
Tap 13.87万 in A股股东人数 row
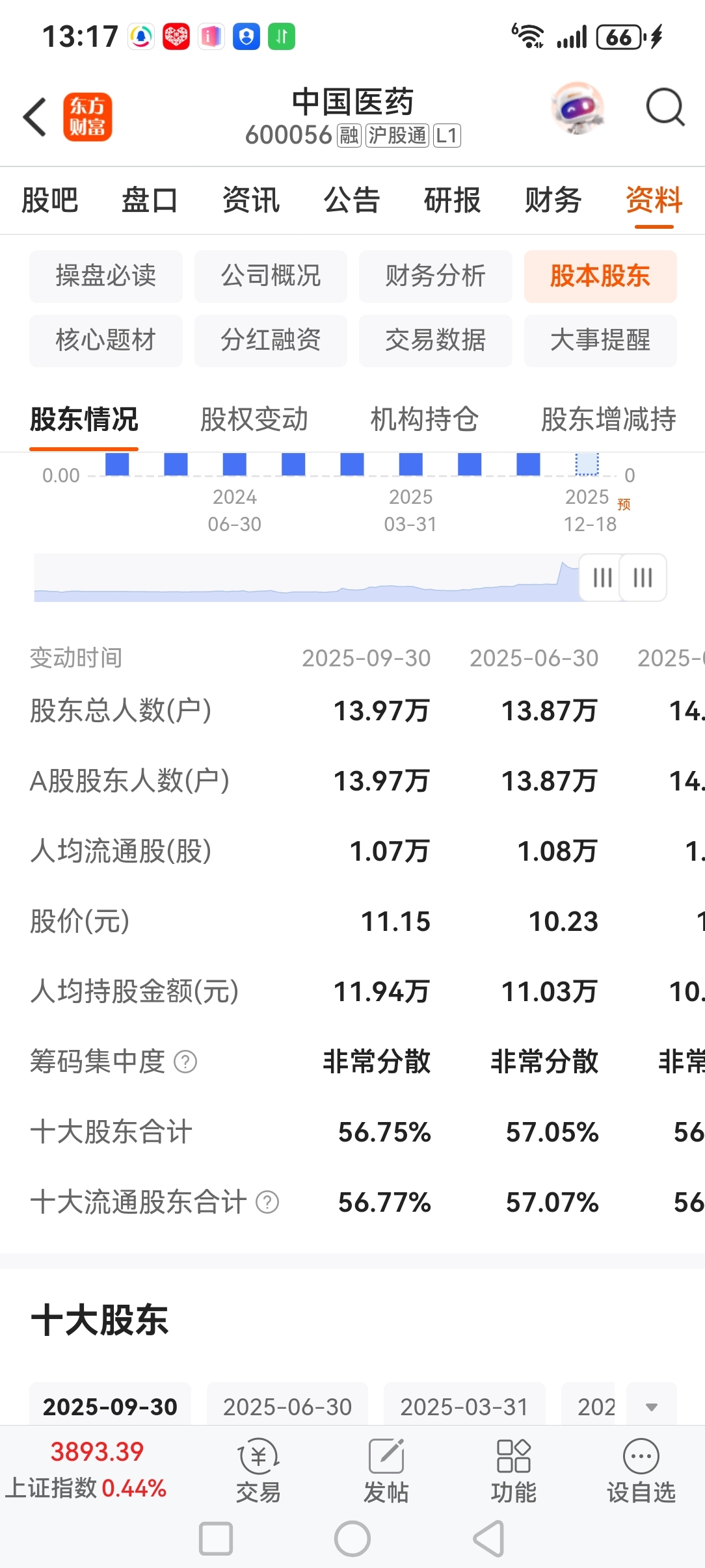pyautogui.click(x=550, y=781)
